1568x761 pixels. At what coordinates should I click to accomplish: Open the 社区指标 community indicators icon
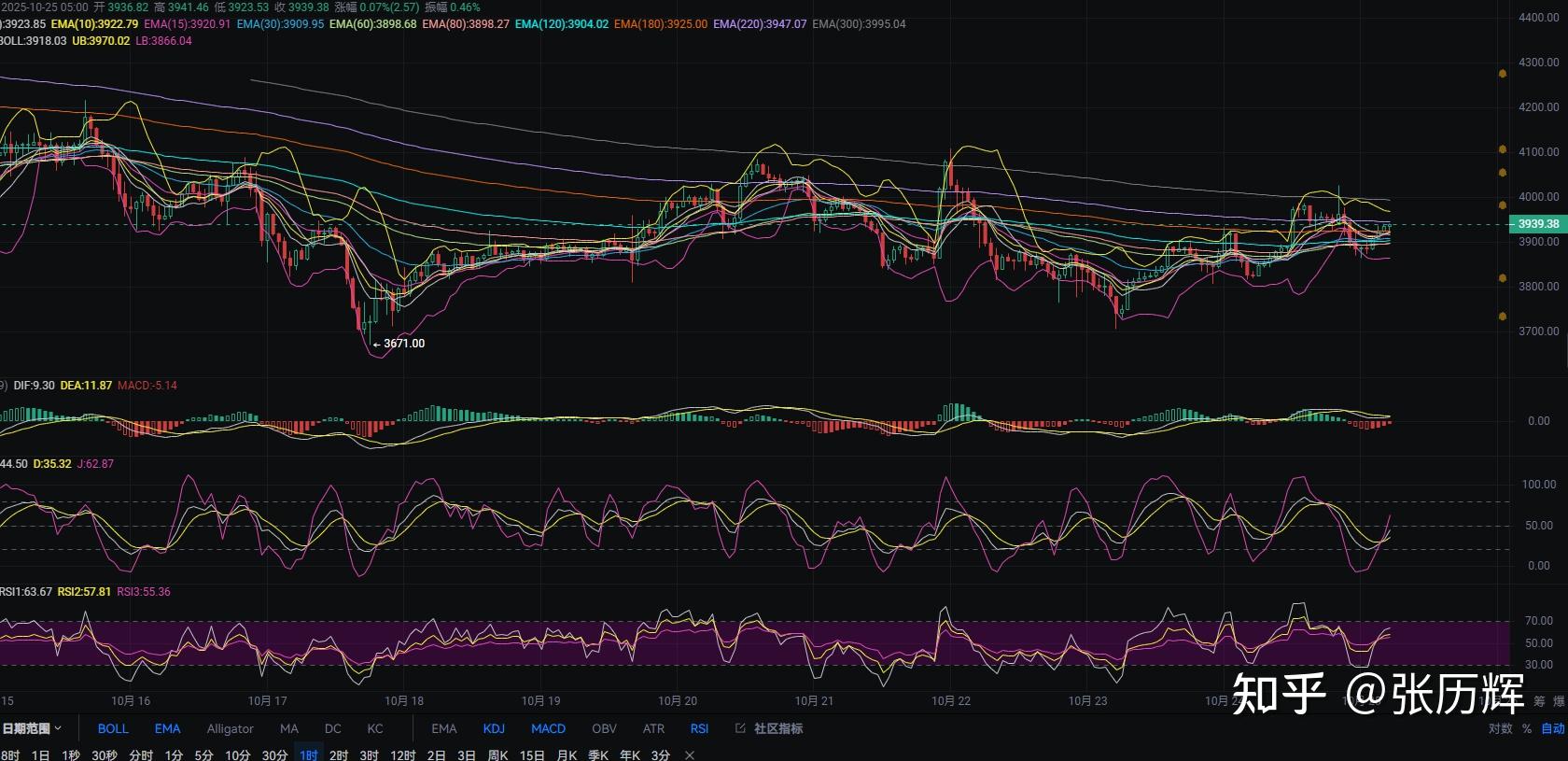(740, 728)
